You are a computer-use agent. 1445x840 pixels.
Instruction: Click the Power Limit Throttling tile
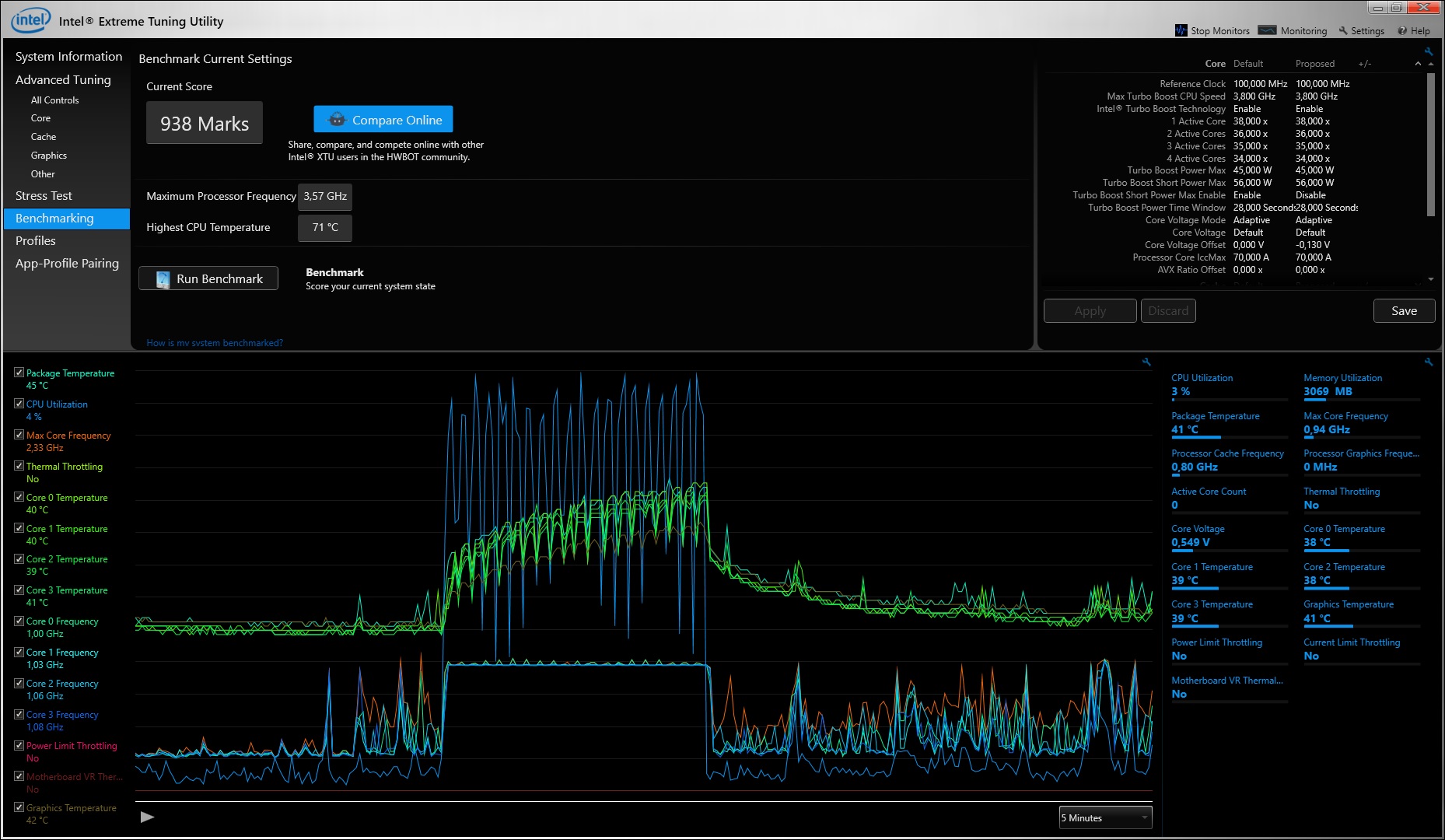coord(1229,649)
